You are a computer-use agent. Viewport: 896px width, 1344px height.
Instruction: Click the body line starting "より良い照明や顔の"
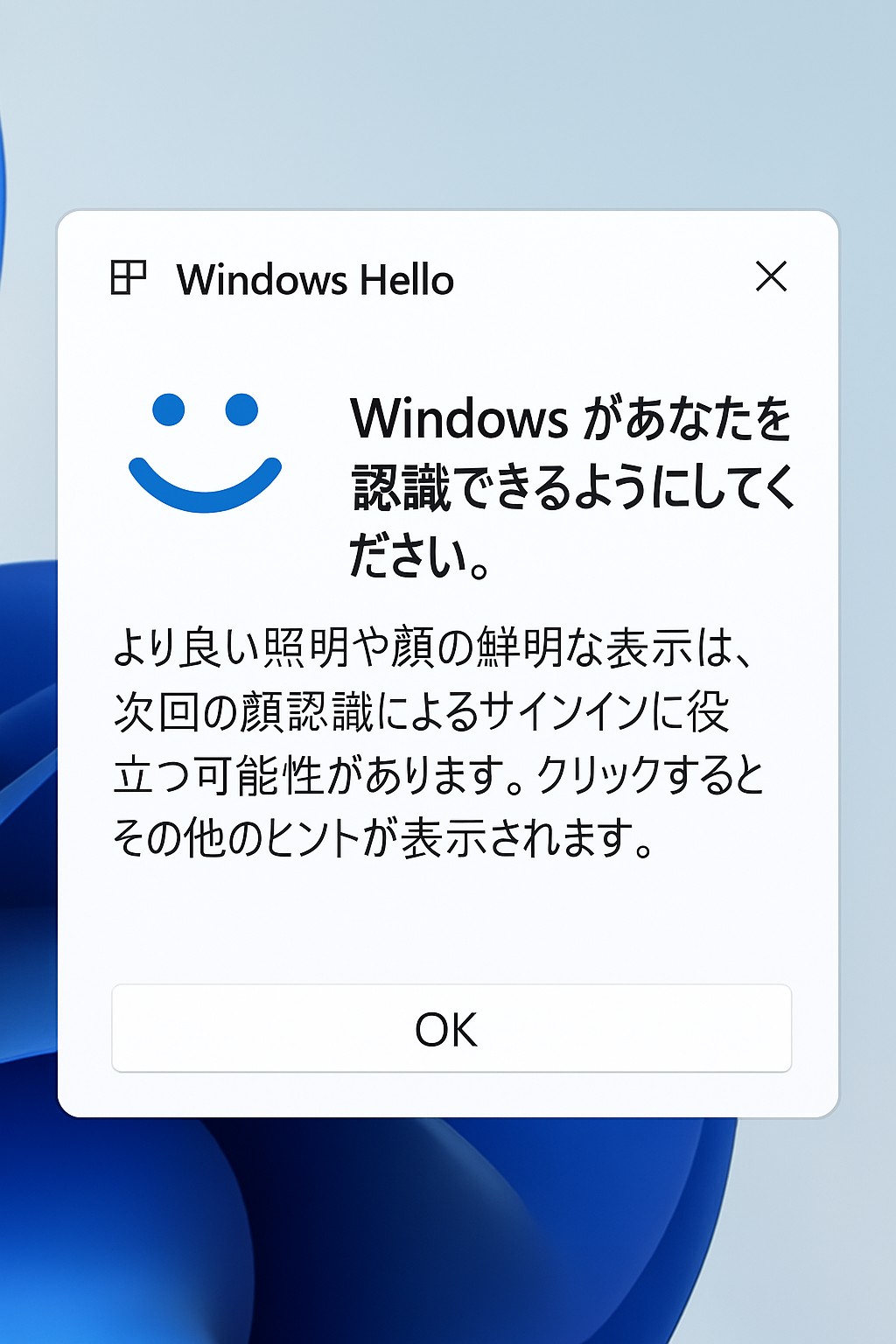click(x=433, y=648)
